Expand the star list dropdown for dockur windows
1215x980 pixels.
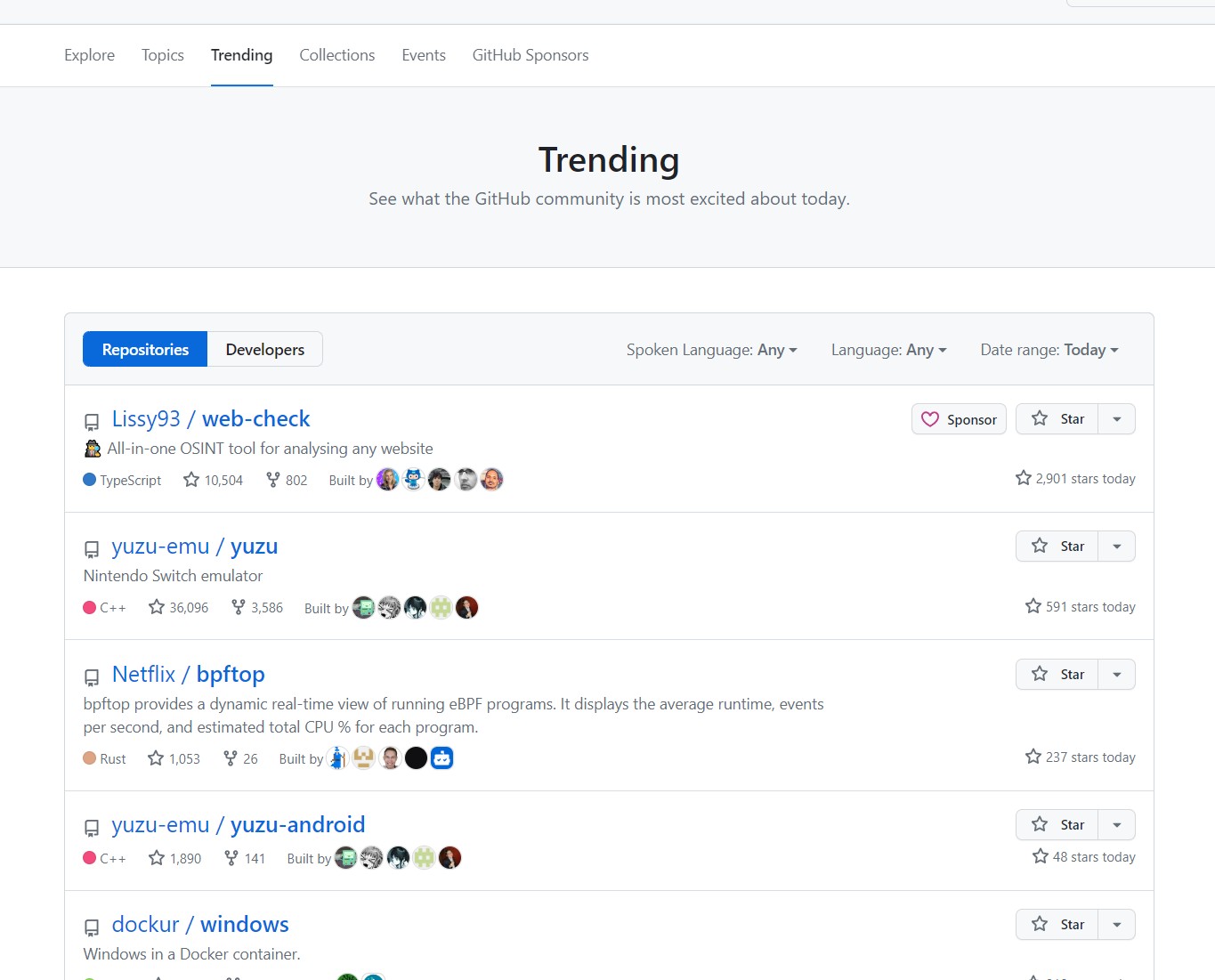pyautogui.click(x=1117, y=925)
